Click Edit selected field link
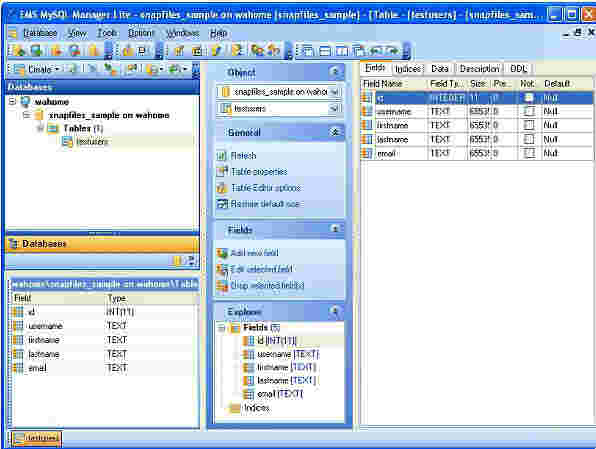This screenshot has width=596, height=449. point(262,270)
